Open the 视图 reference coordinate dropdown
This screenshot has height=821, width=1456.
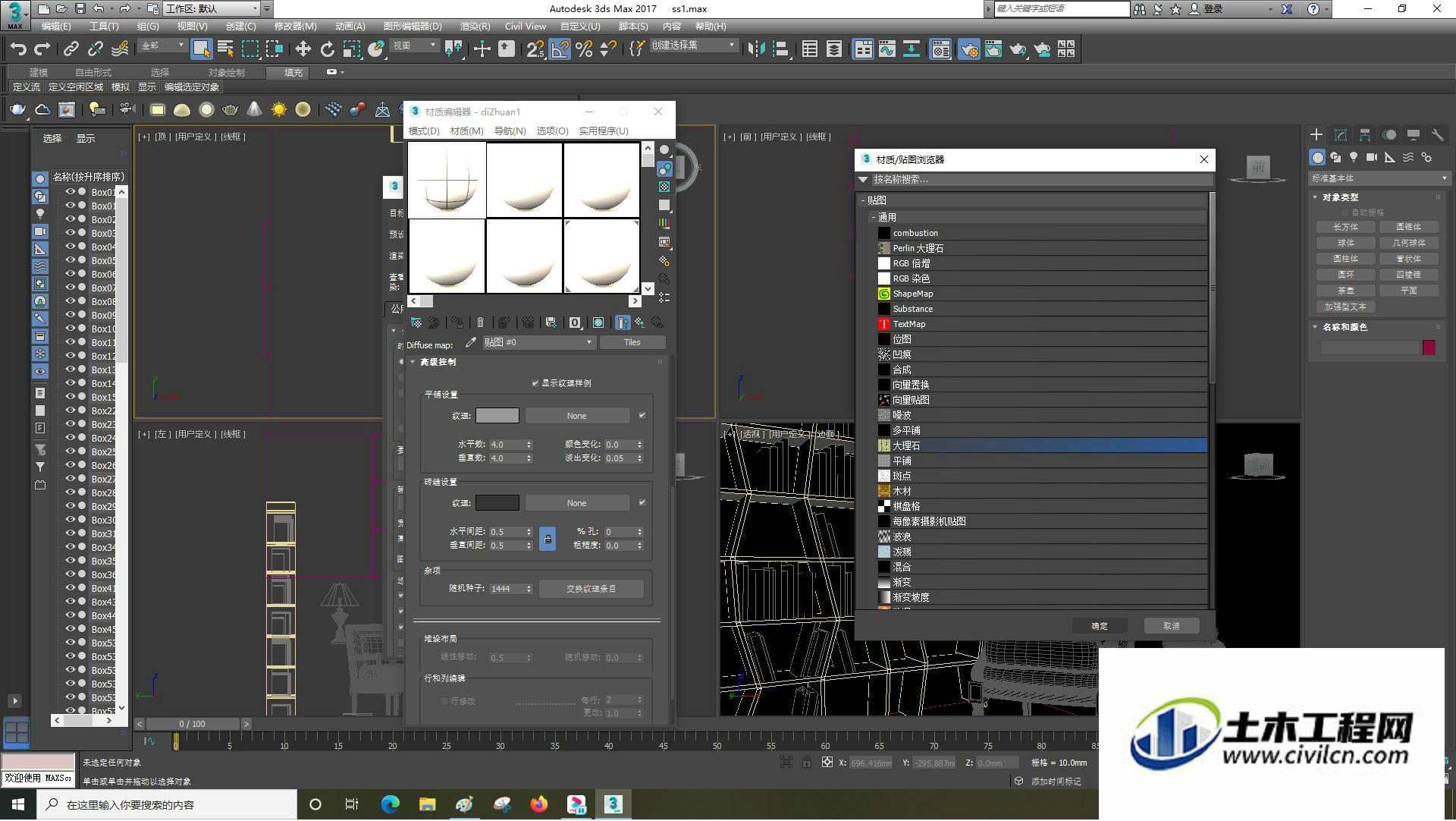[414, 46]
